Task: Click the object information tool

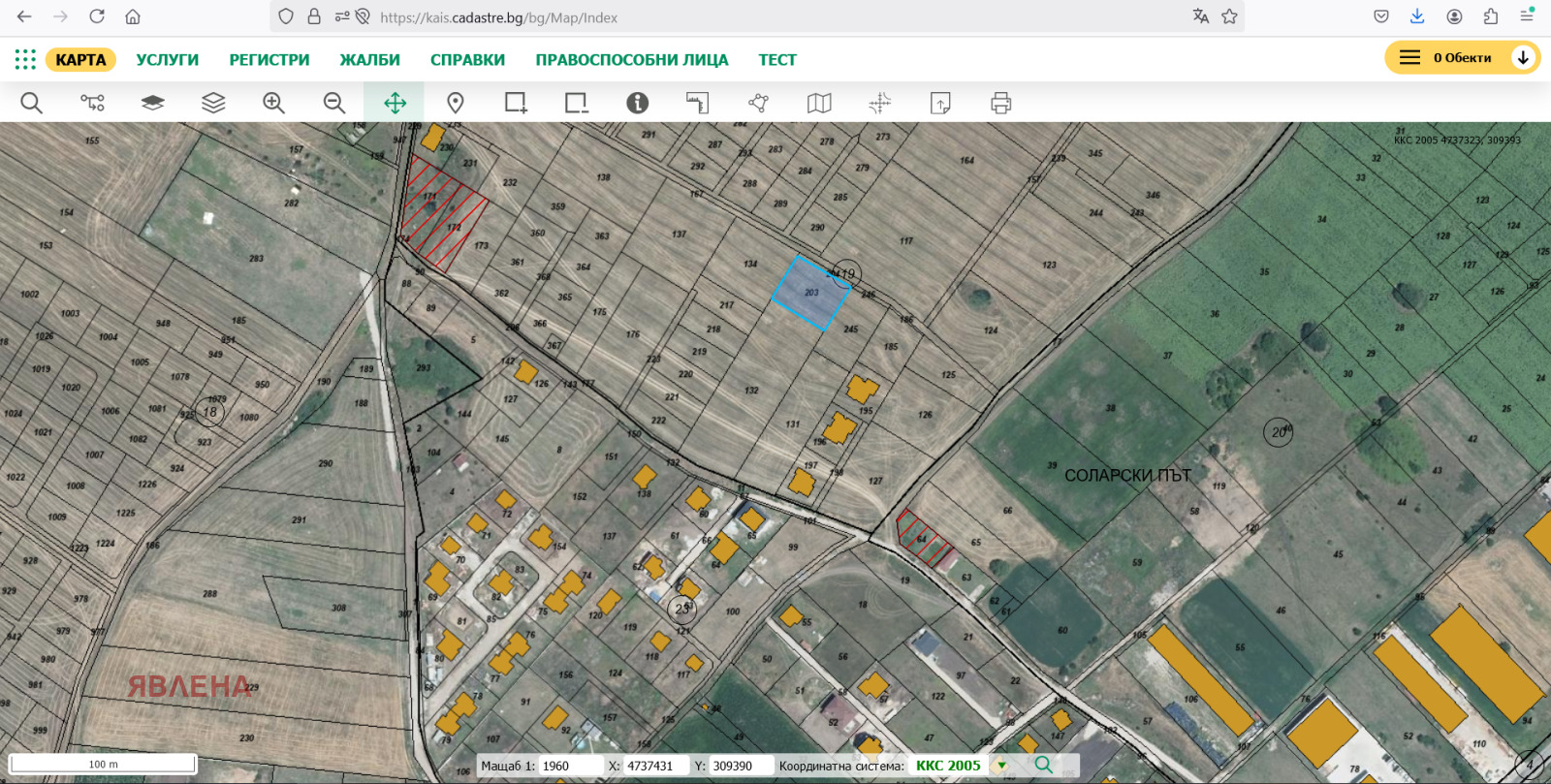Action: point(637,103)
